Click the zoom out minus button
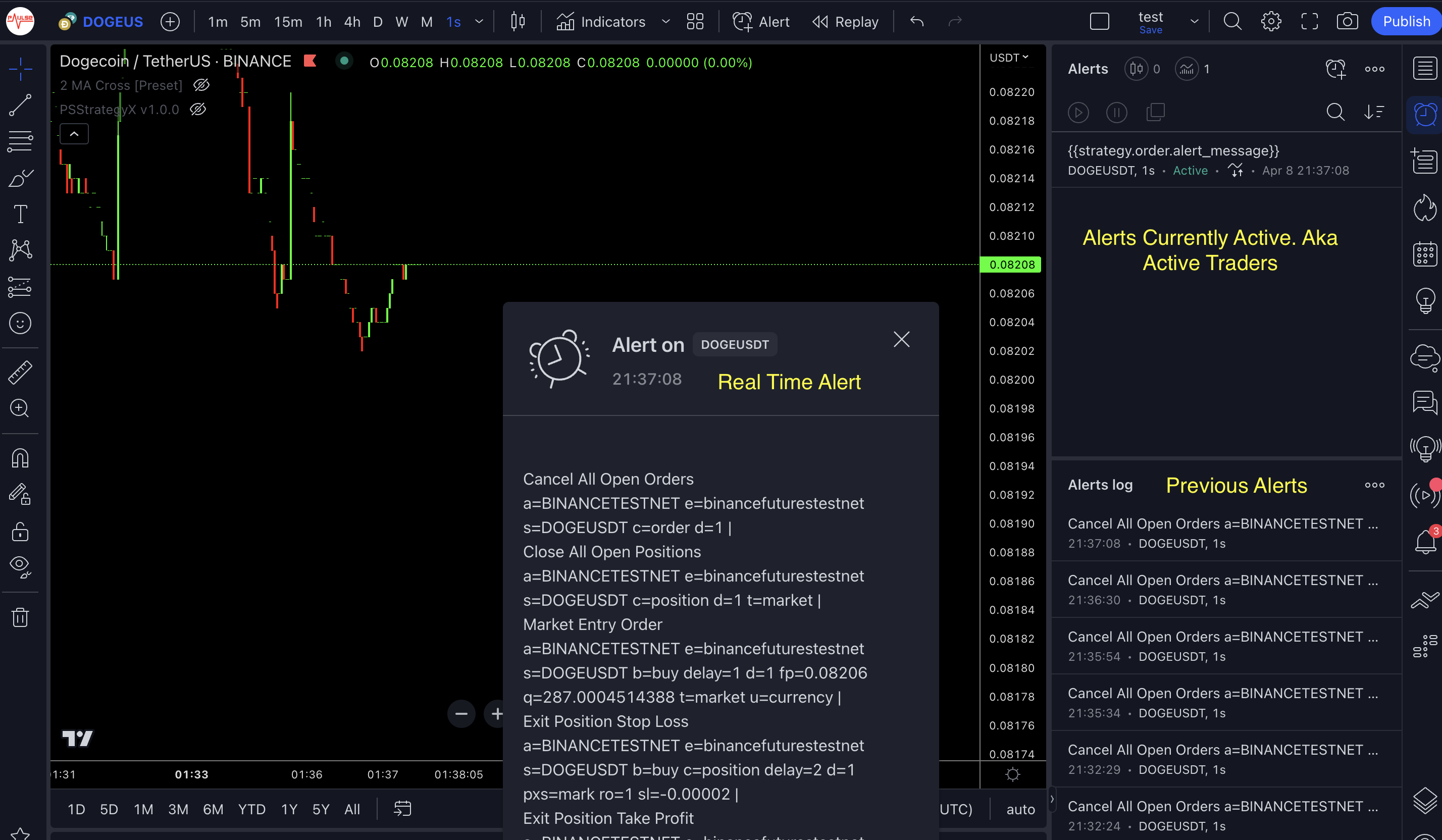1442x840 pixels. (x=461, y=713)
